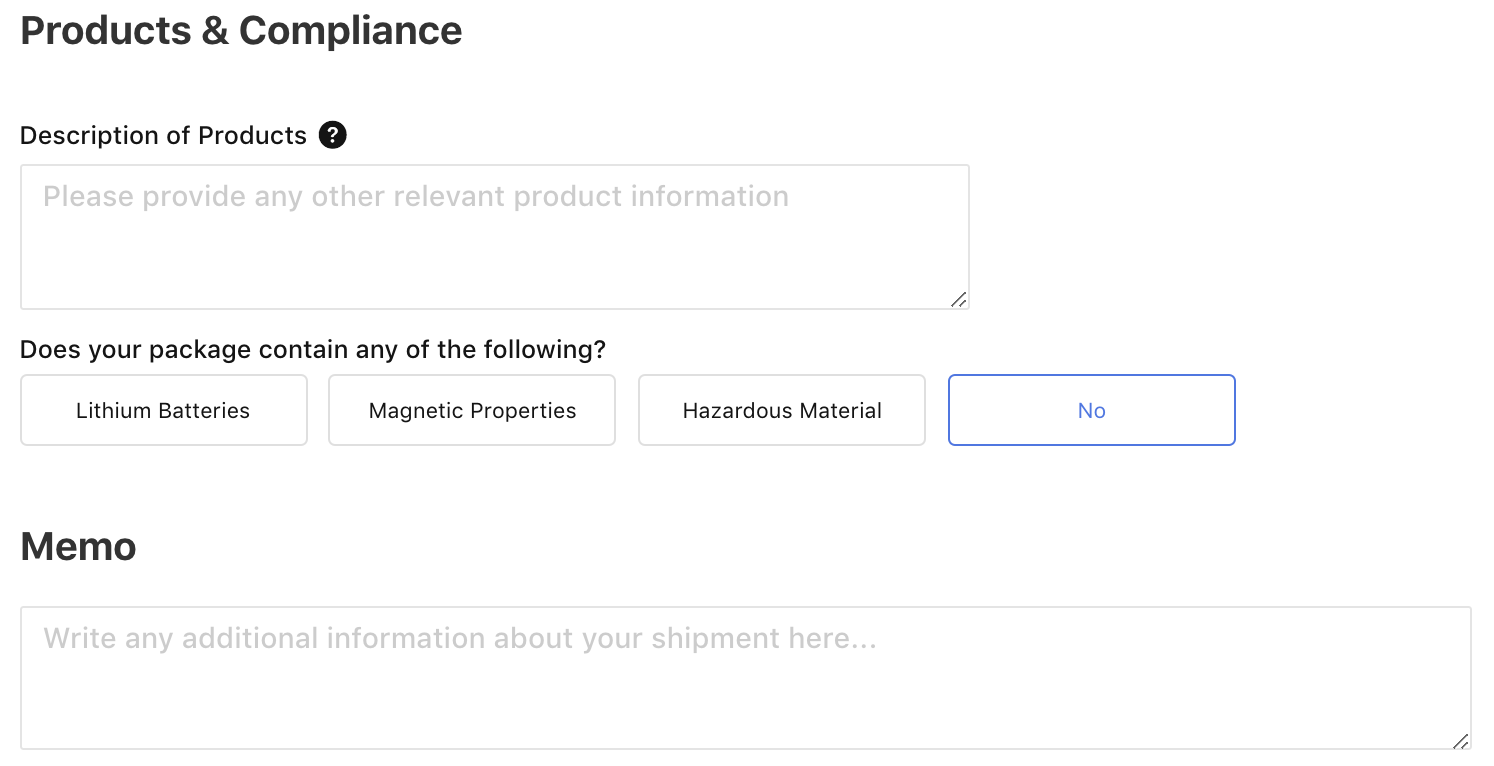Choose the Hazardous Material option
This screenshot has height=766, width=1494.
pyautogui.click(x=782, y=410)
